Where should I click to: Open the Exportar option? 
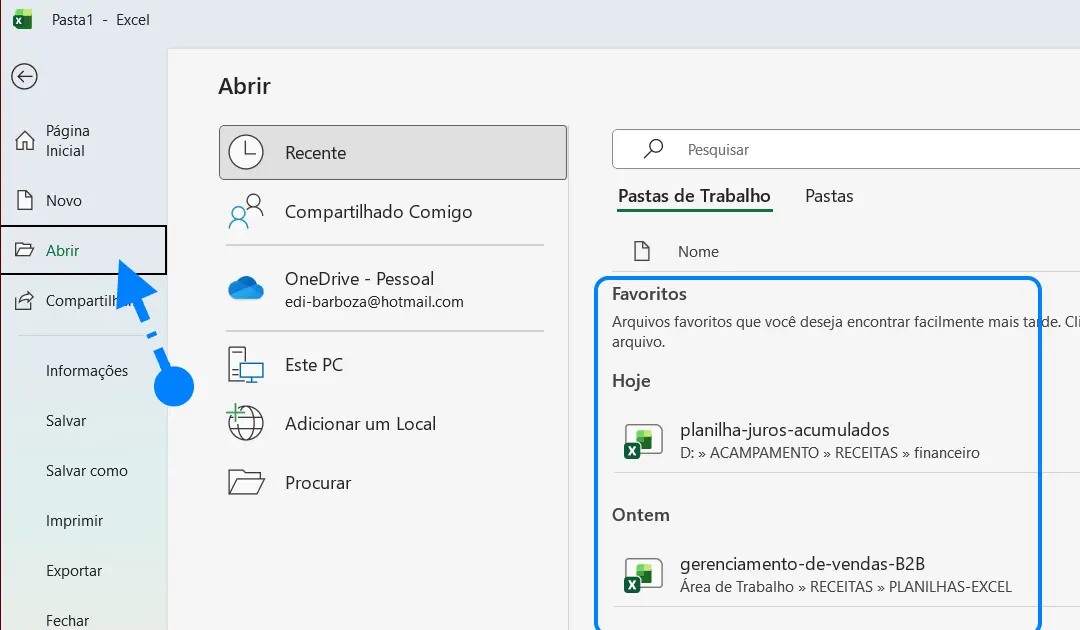(x=74, y=570)
